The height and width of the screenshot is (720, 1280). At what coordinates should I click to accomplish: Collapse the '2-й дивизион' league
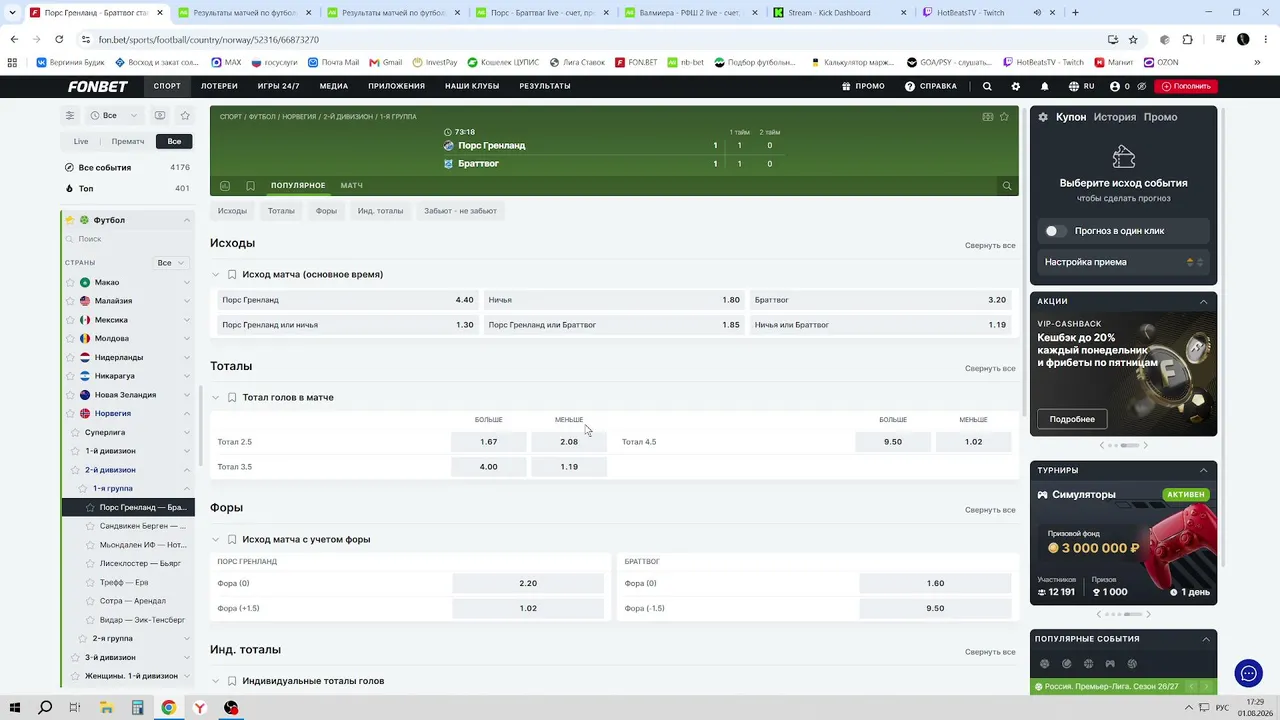tap(186, 470)
